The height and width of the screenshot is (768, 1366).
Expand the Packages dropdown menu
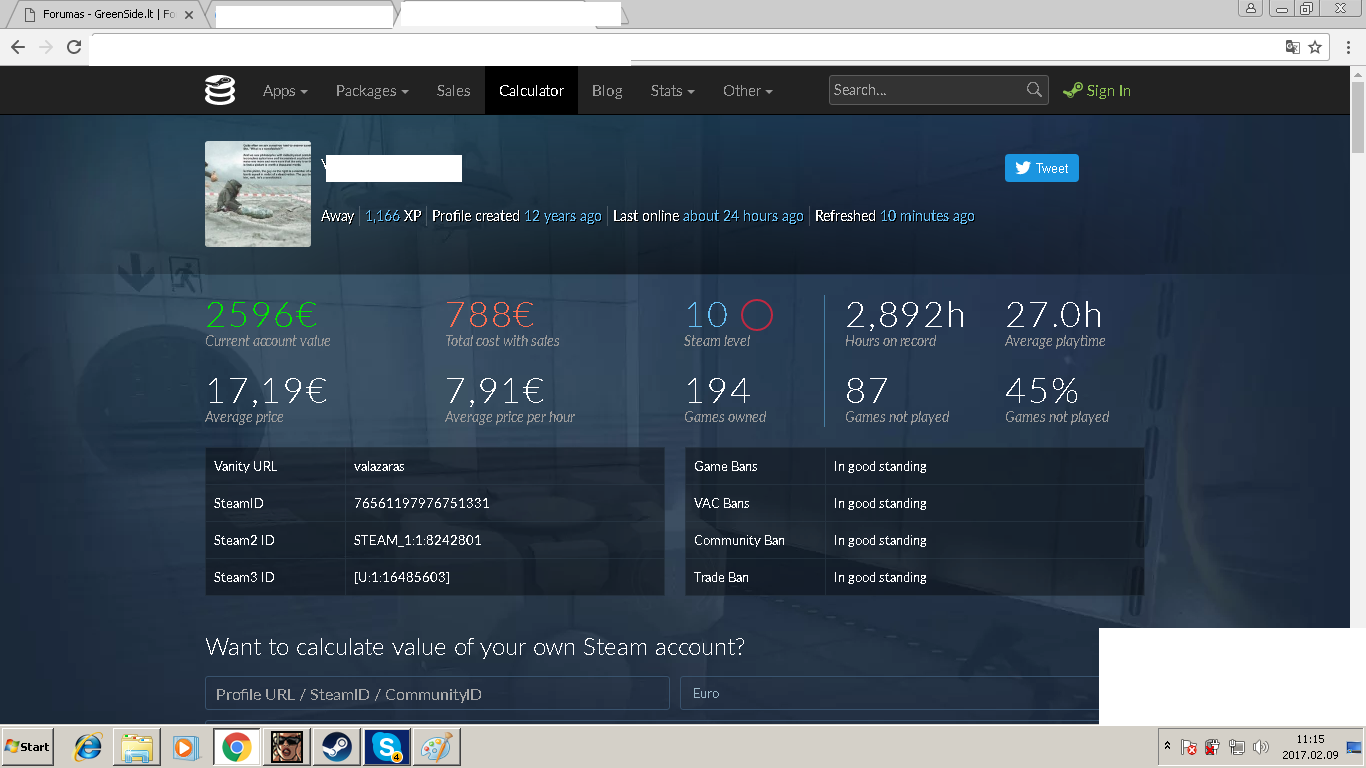pyautogui.click(x=372, y=91)
